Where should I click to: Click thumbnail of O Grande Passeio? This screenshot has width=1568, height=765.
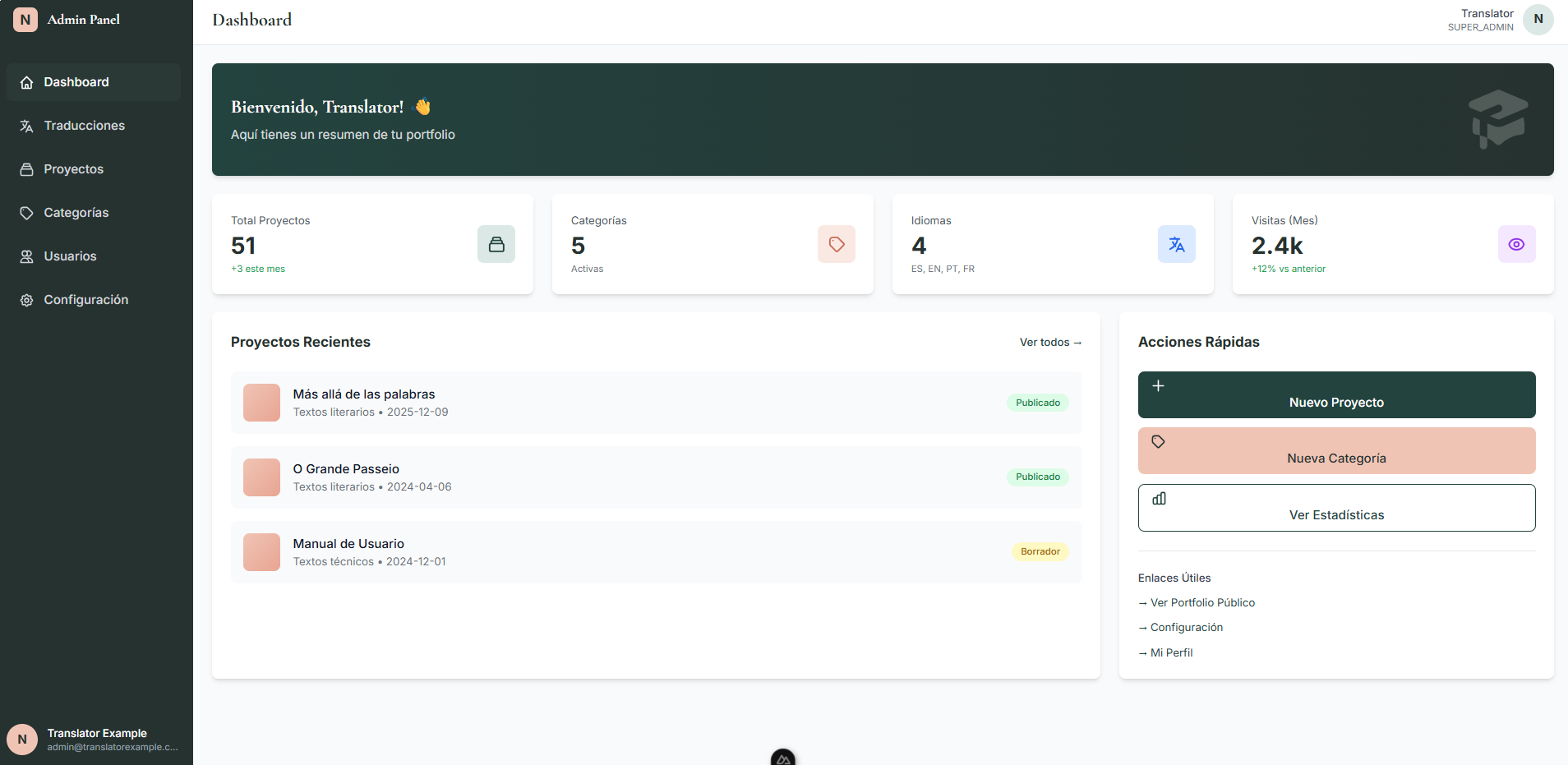[261, 477]
